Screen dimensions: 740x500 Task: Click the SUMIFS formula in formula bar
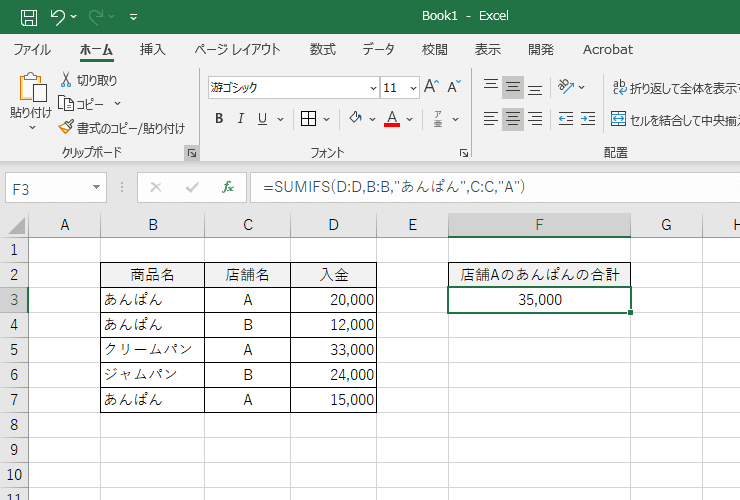[x=394, y=187]
